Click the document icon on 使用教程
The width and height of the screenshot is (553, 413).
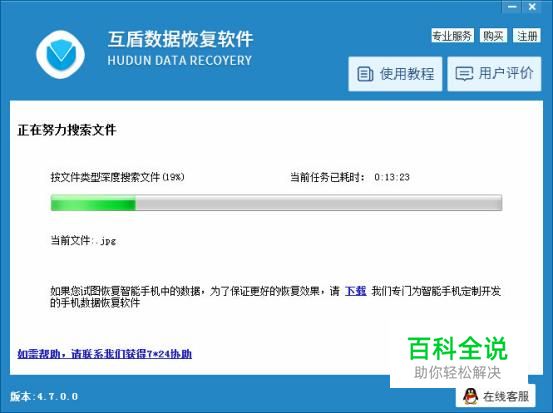pyautogui.click(x=365, y=74)
